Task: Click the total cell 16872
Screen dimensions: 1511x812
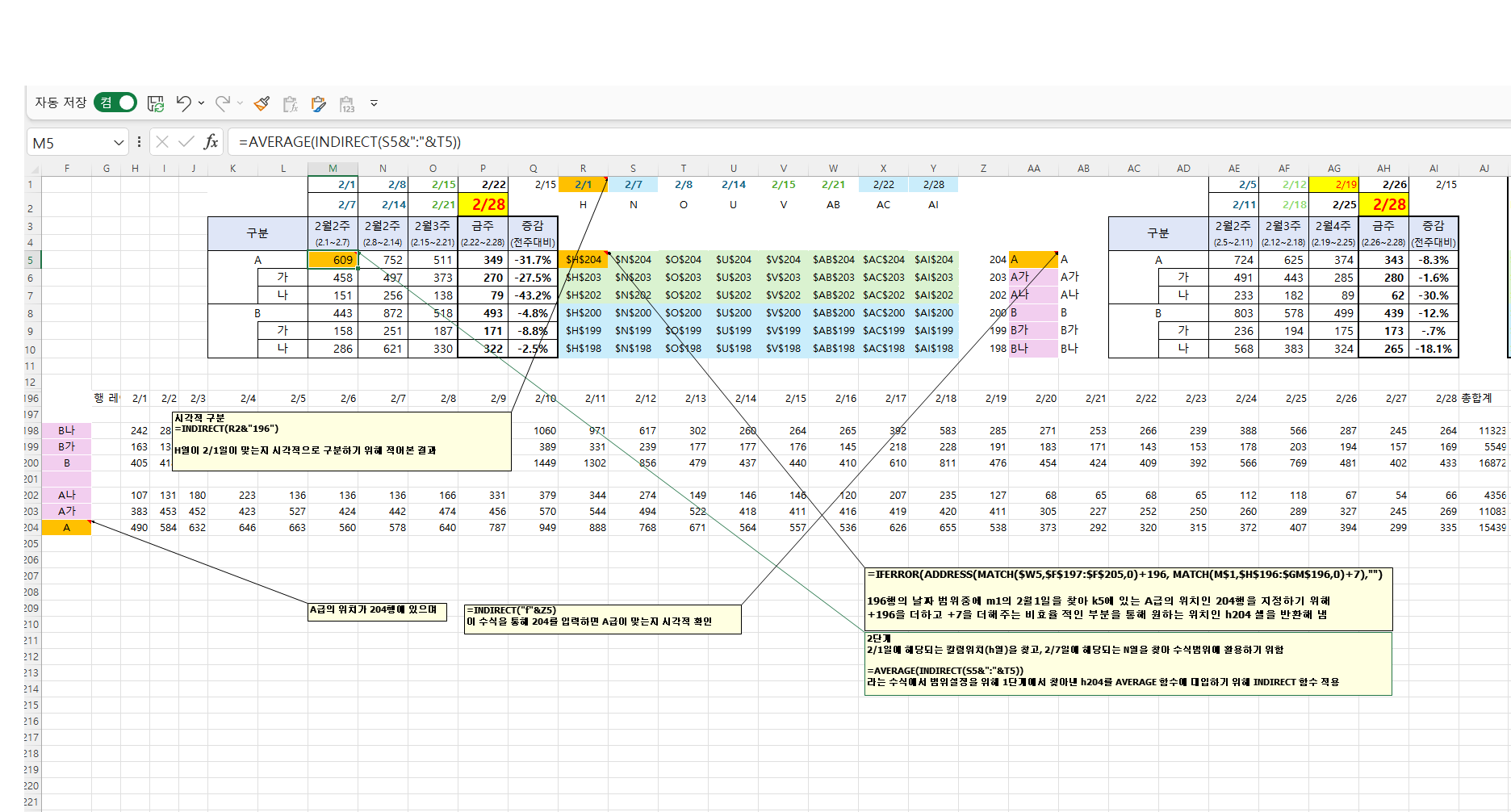Action: (1484, 463)
